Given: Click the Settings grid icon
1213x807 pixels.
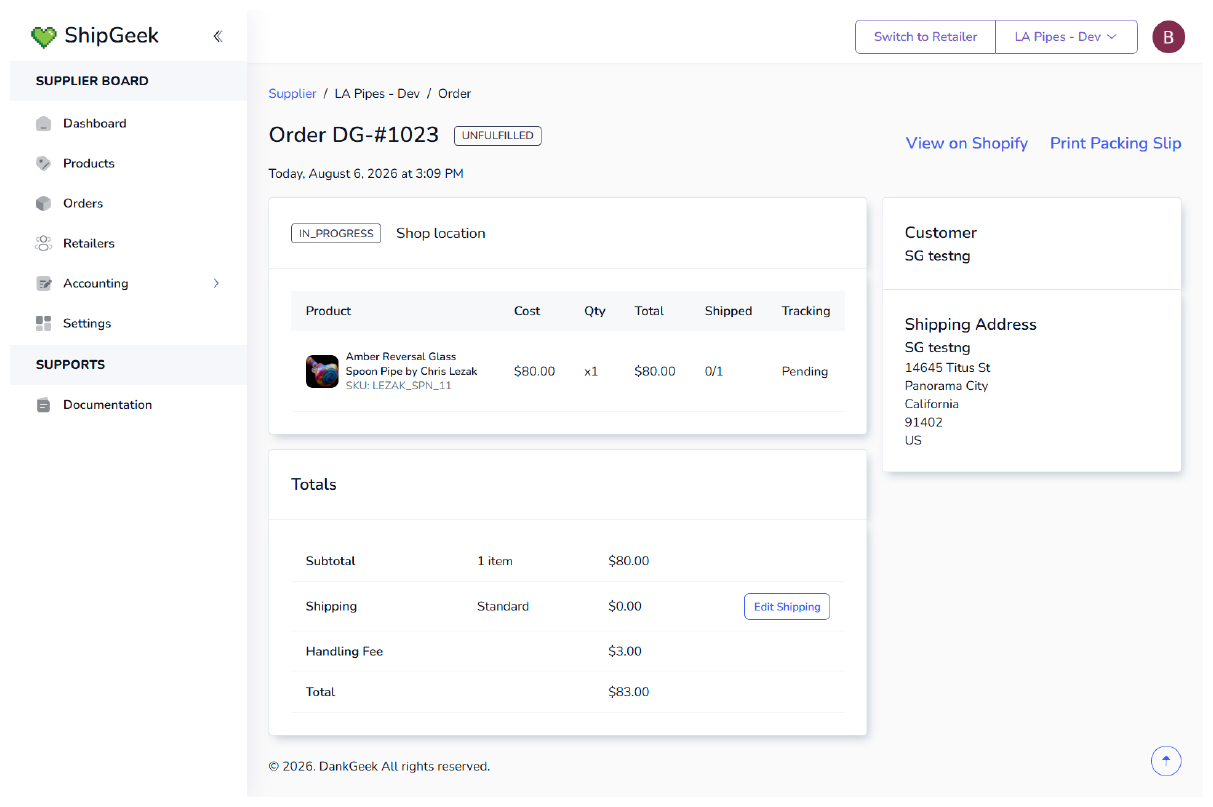Looking at the screenshot, I should point(43,323).
